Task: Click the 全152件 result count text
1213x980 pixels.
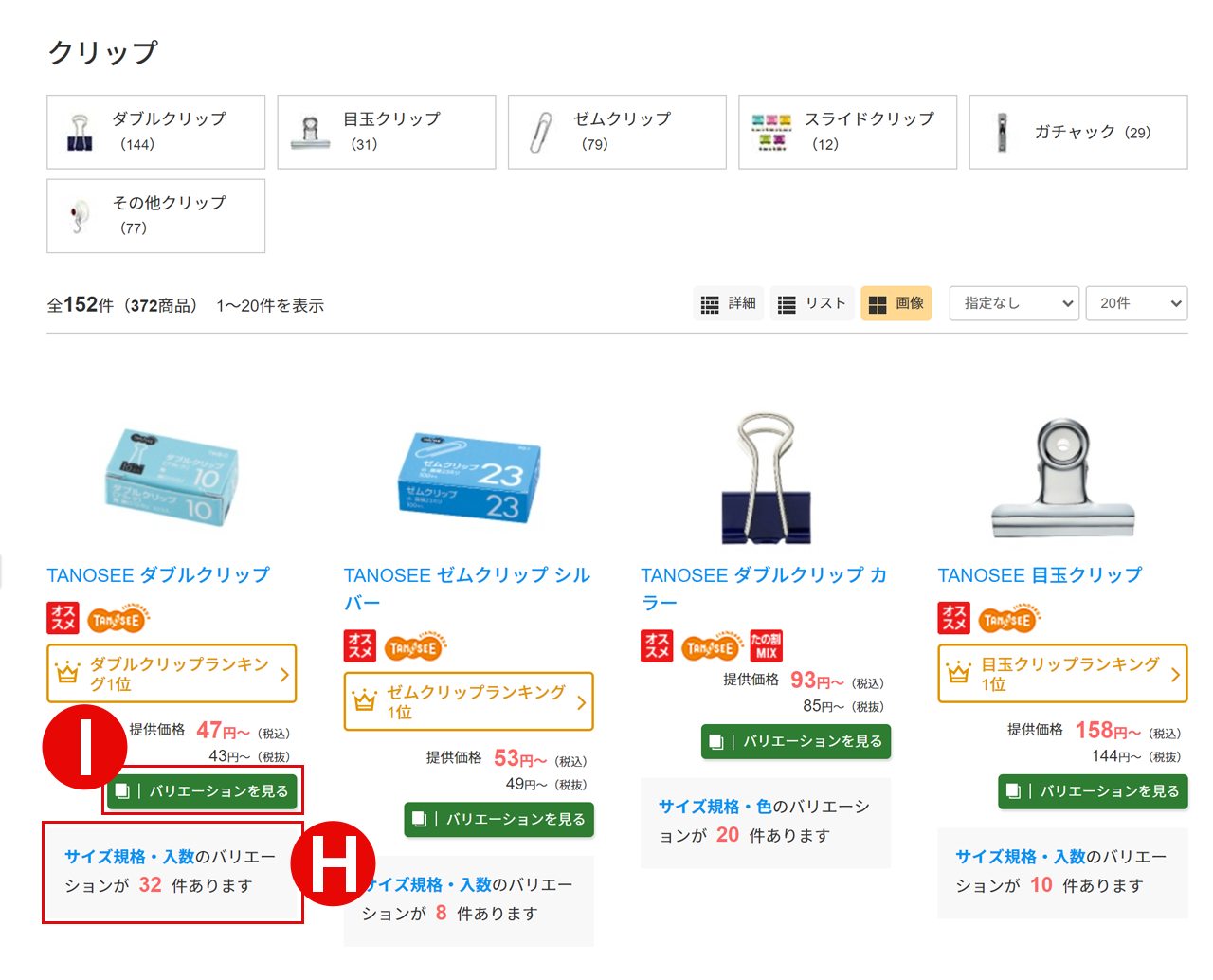Action: point(81,305)
